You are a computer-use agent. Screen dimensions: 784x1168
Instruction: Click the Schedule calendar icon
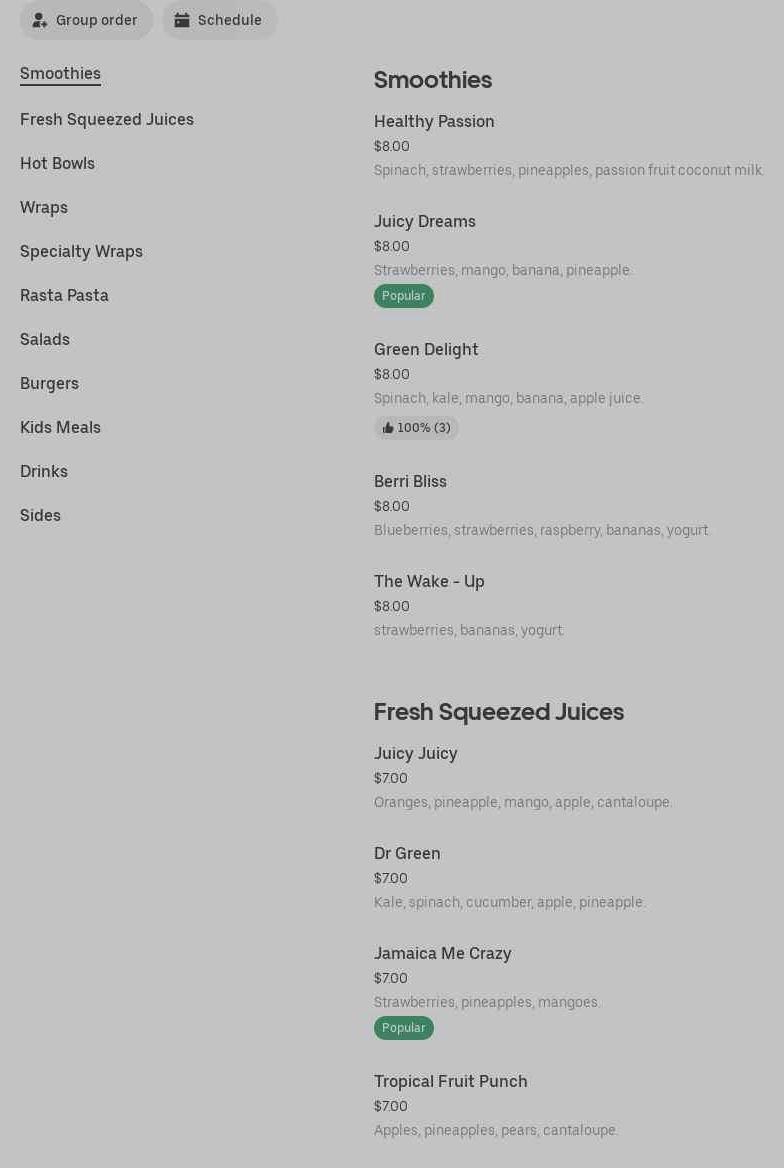click(182, 20)
